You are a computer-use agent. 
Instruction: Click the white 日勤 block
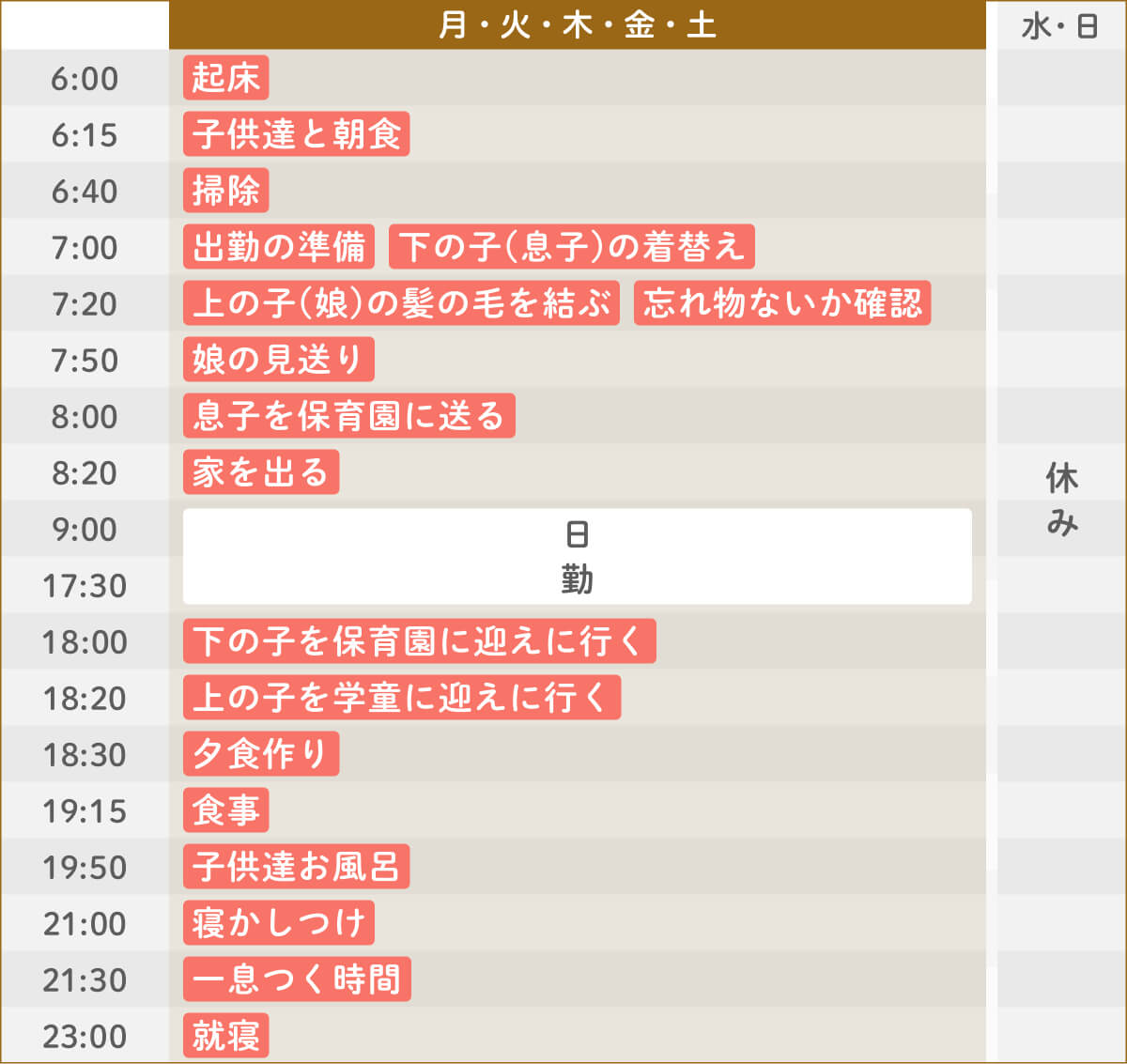pyautogui.click(x=578, y=557)
